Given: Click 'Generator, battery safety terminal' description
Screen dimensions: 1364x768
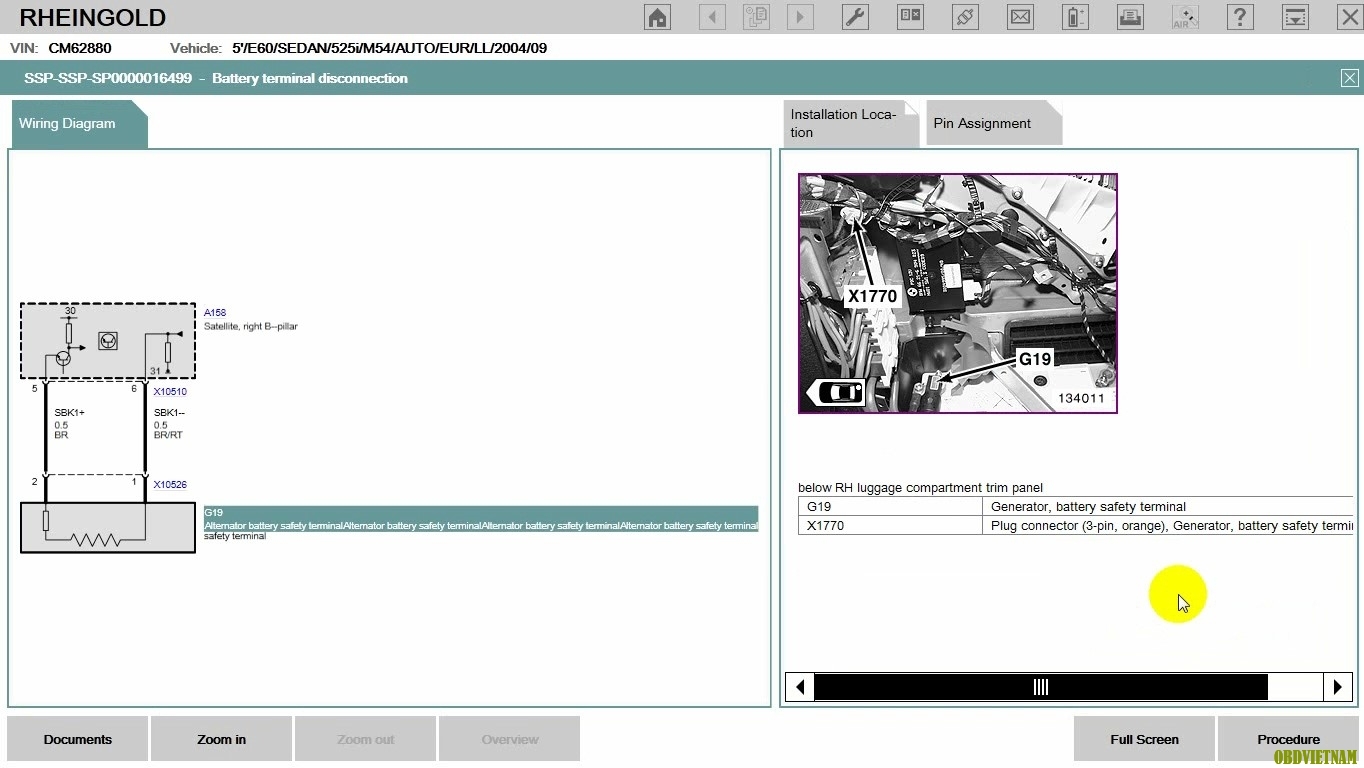Looking at the screenshot, I should [x=1088, y=507].
